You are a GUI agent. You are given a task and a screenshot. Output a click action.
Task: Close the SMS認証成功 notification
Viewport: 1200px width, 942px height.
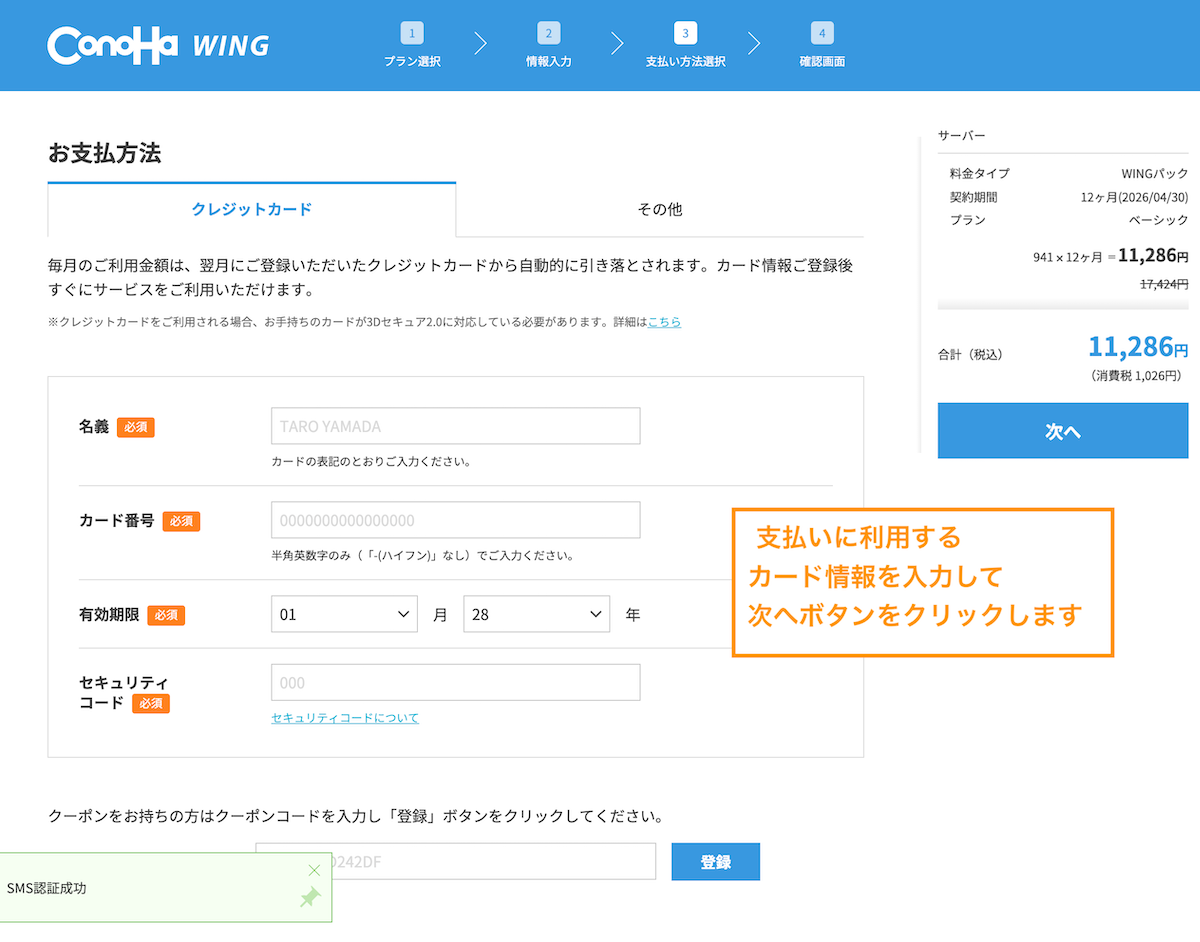coord(314,870)
